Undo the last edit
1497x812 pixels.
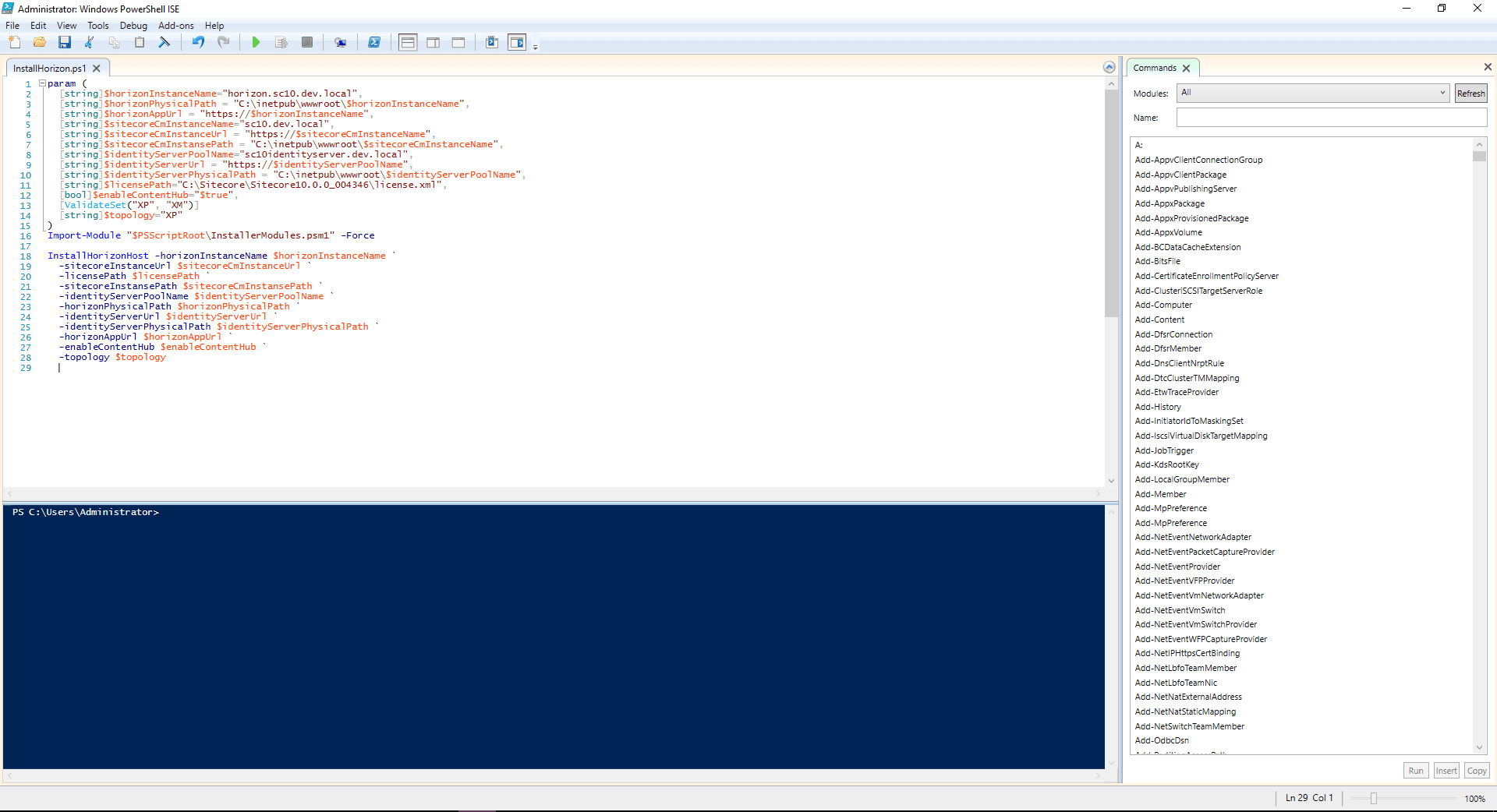click(198, 42)
